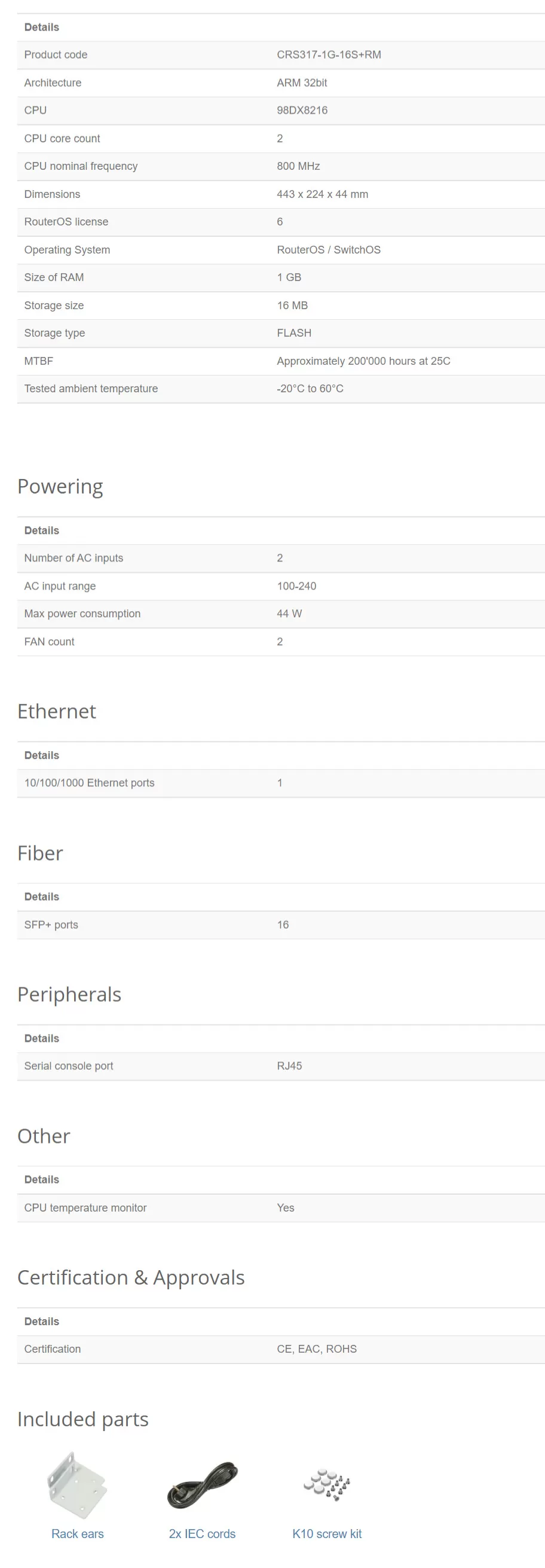Click the SFP+ ports row
545x1568 pixels.
click(281, 925)
